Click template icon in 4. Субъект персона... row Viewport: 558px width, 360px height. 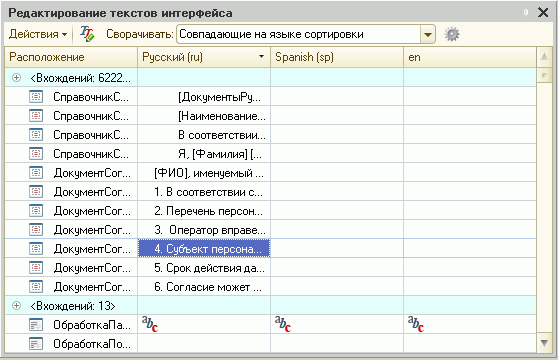tap(36, 249)
